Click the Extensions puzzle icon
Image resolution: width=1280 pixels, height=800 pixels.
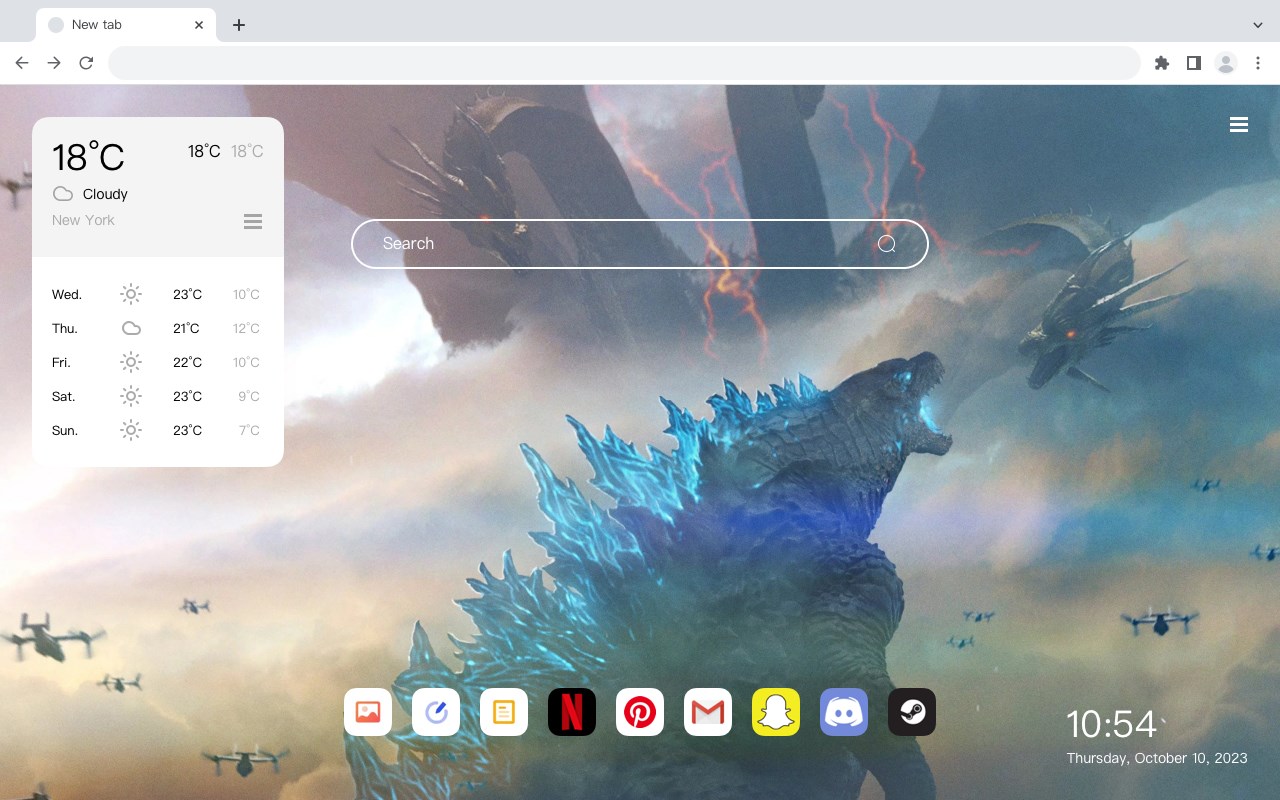pos(1161,63)
